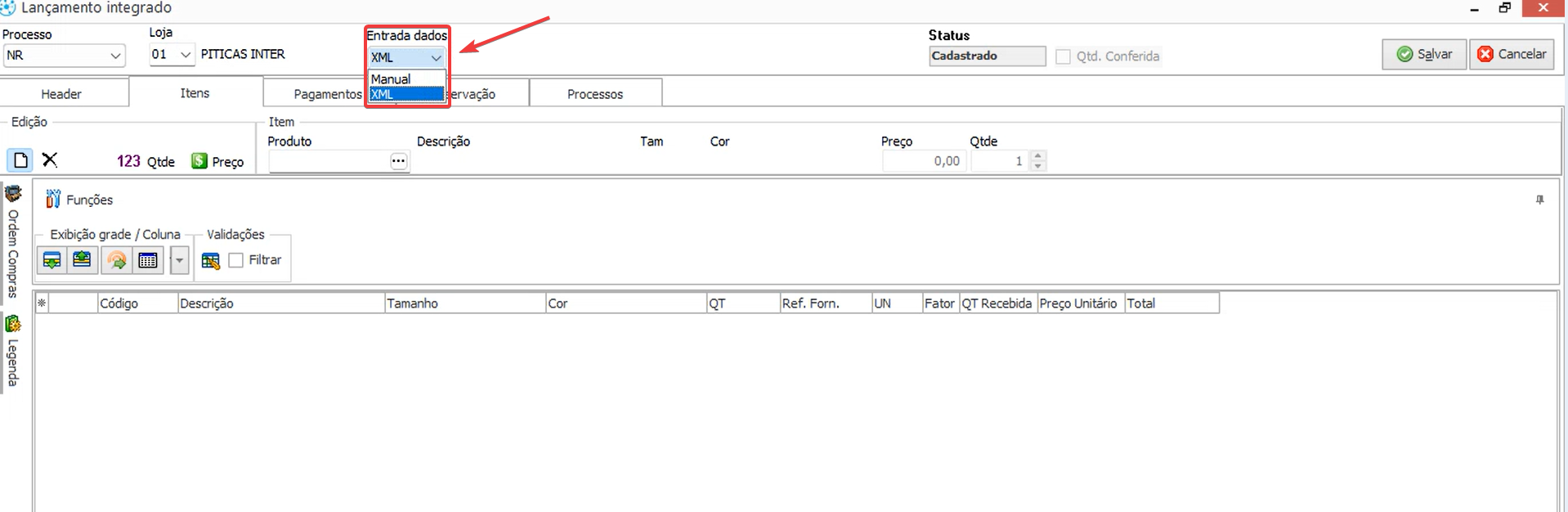Screen dimensions: 1568x512
Task: Click the Salvar button
Action: pyautogui.click(x=1424, y=54)
